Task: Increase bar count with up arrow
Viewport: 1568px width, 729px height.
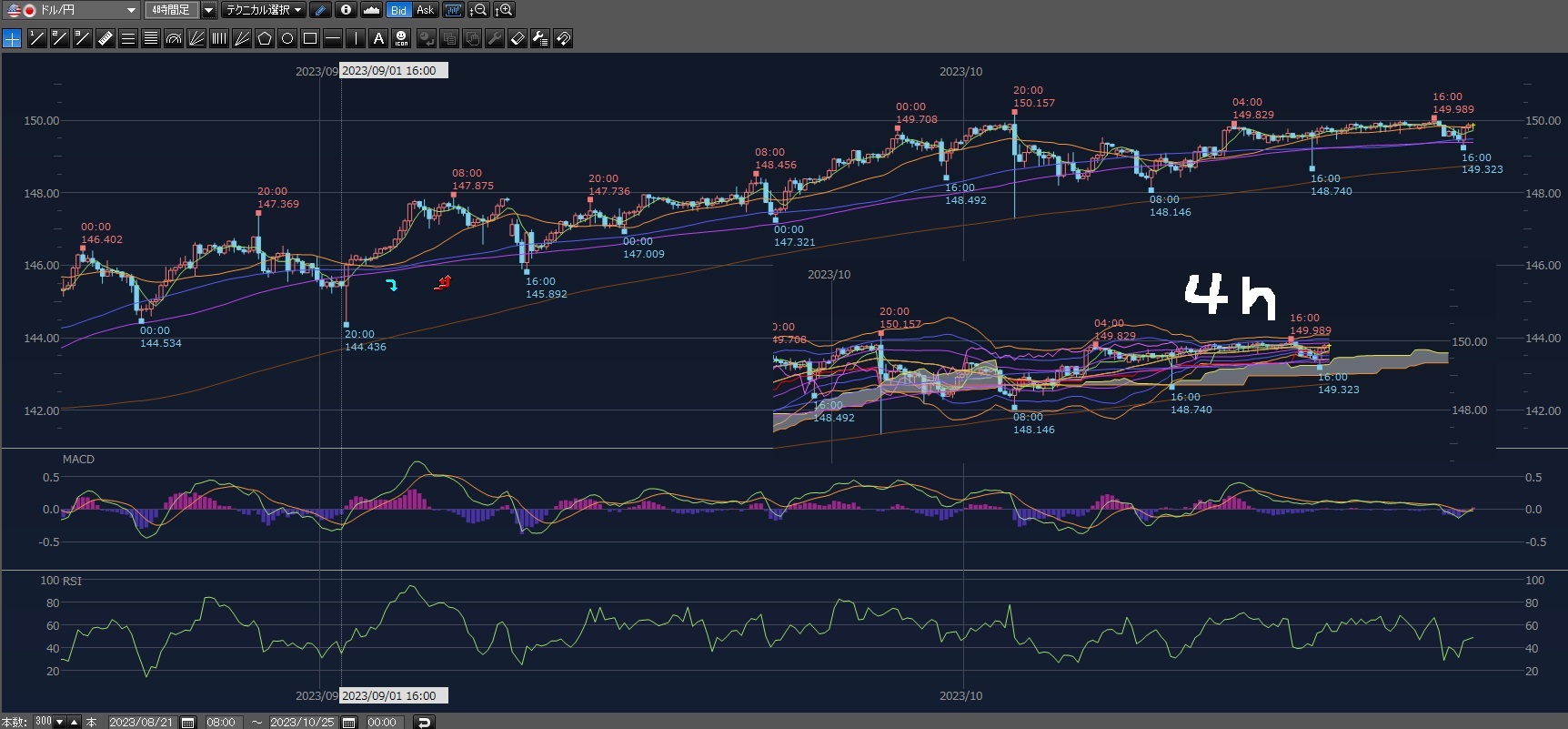Action: 75,722
